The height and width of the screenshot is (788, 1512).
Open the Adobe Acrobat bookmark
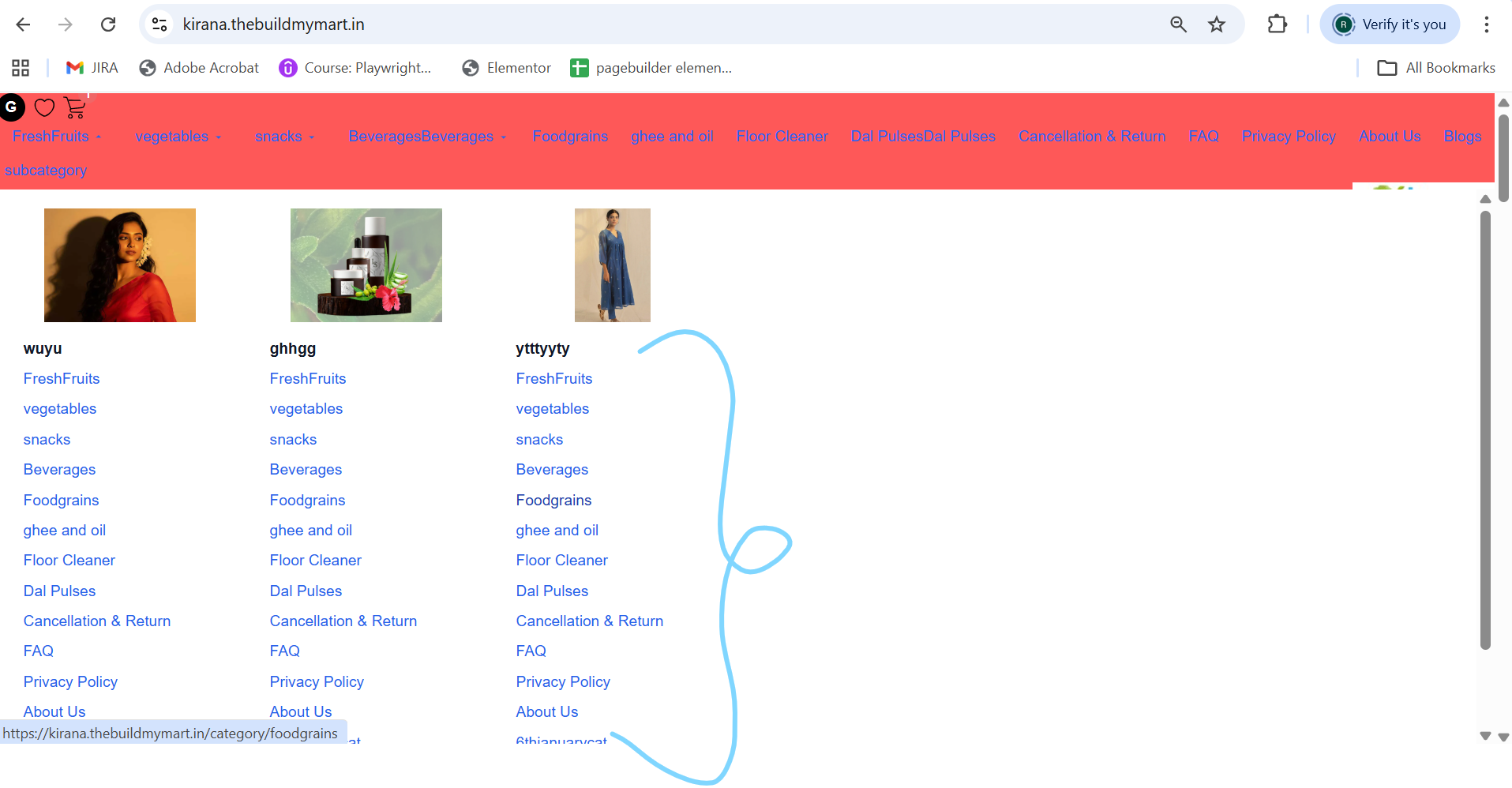coord(199,68)
